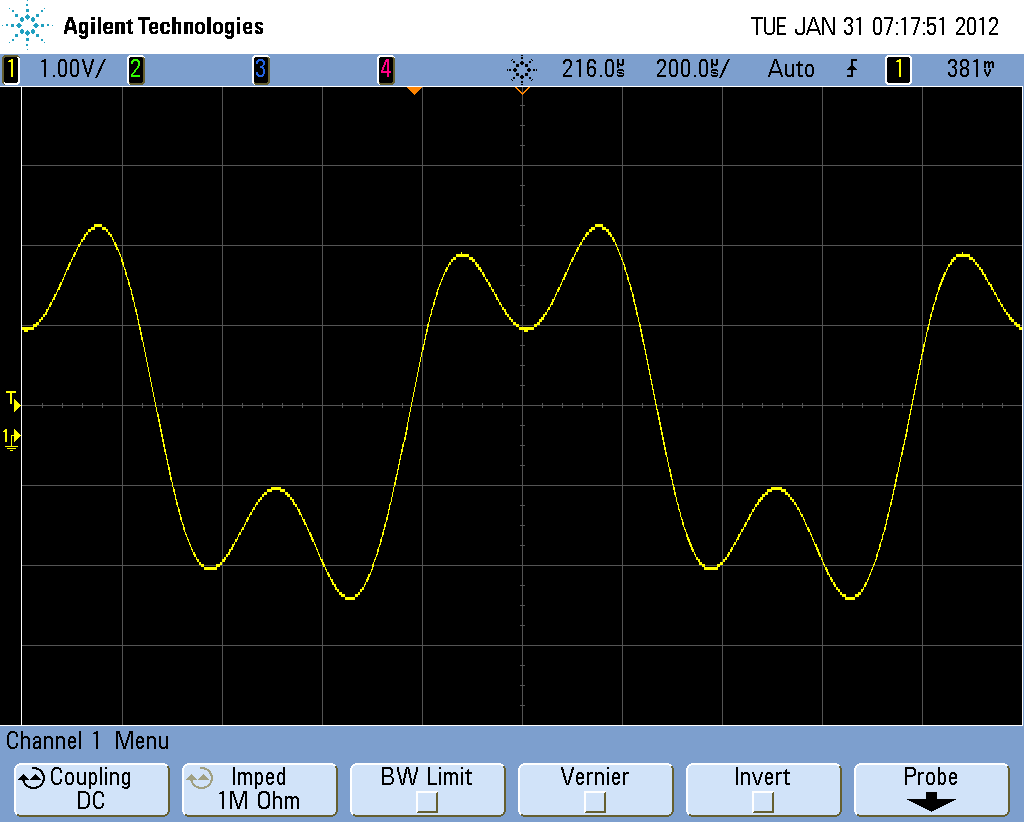Open the Probe submenu arrow
This screenshot has width=1024, height=822.
click(930, 801)
